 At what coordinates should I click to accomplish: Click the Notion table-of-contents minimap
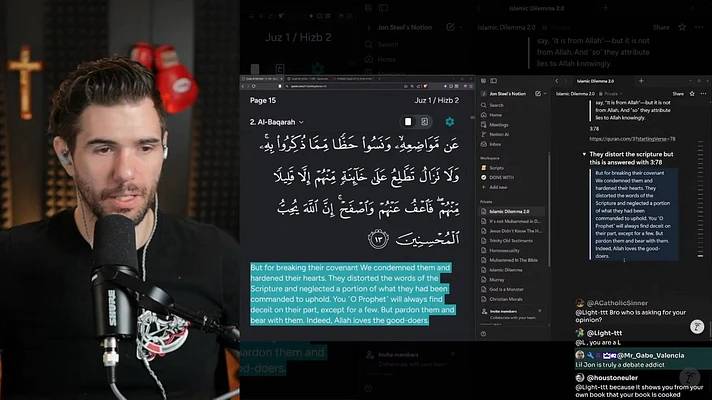[701, 199]
